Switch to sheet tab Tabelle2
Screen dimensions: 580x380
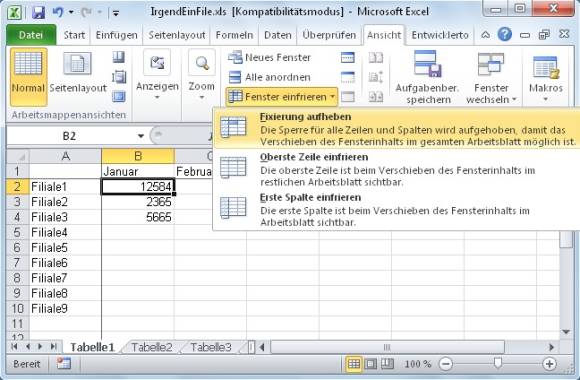point(152,347)
